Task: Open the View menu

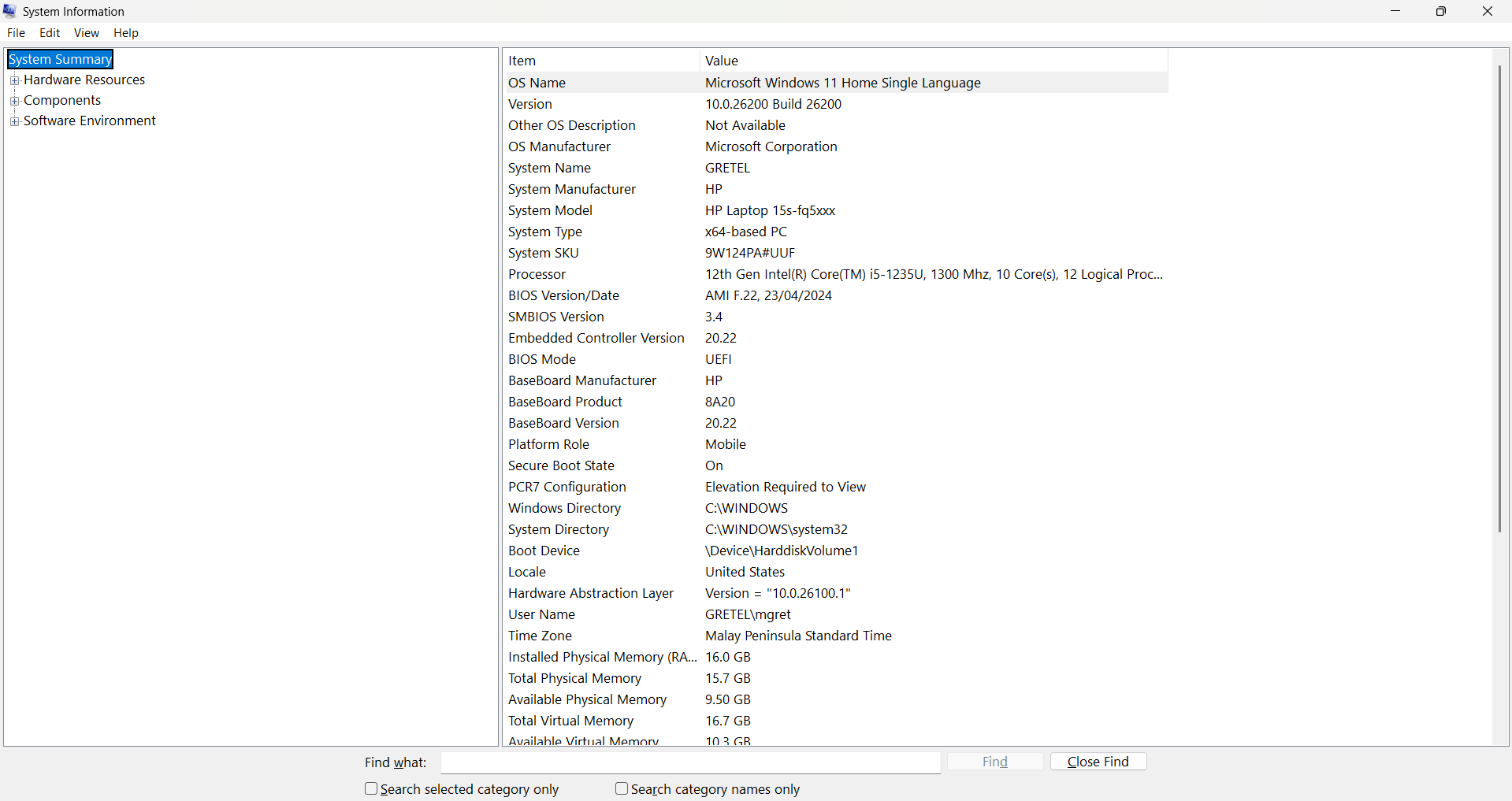Action: click(87, 33)
